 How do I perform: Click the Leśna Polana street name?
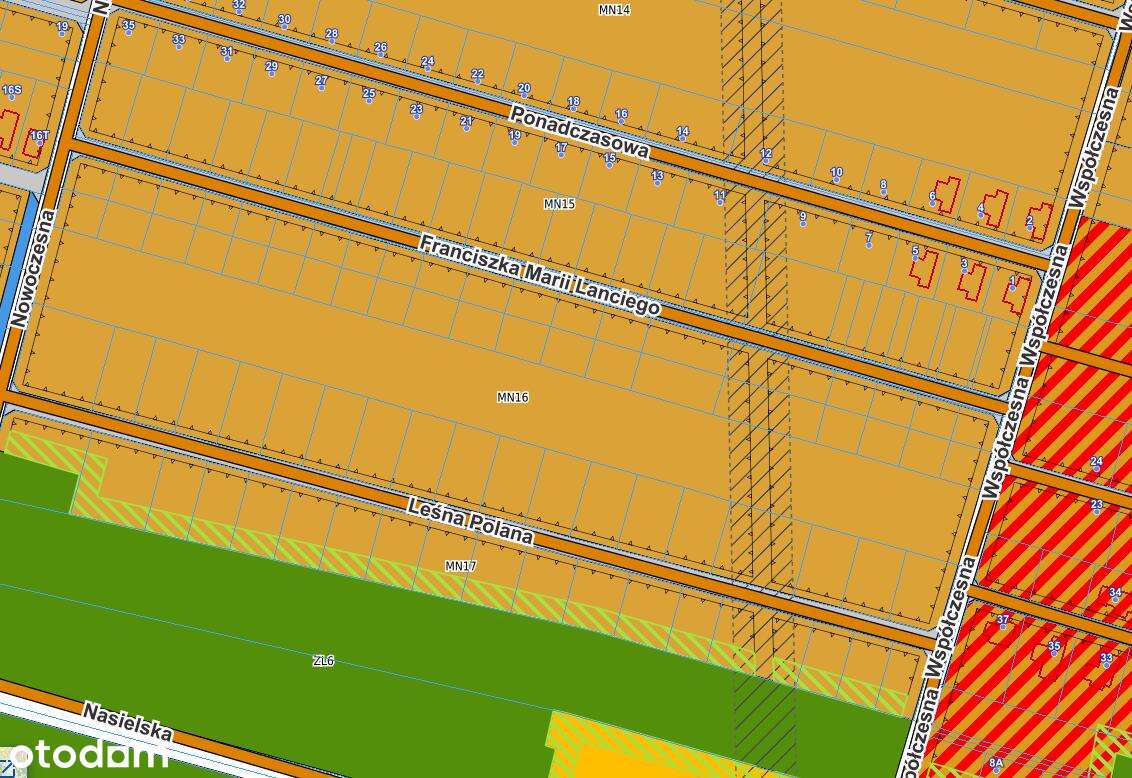(471, 521)
